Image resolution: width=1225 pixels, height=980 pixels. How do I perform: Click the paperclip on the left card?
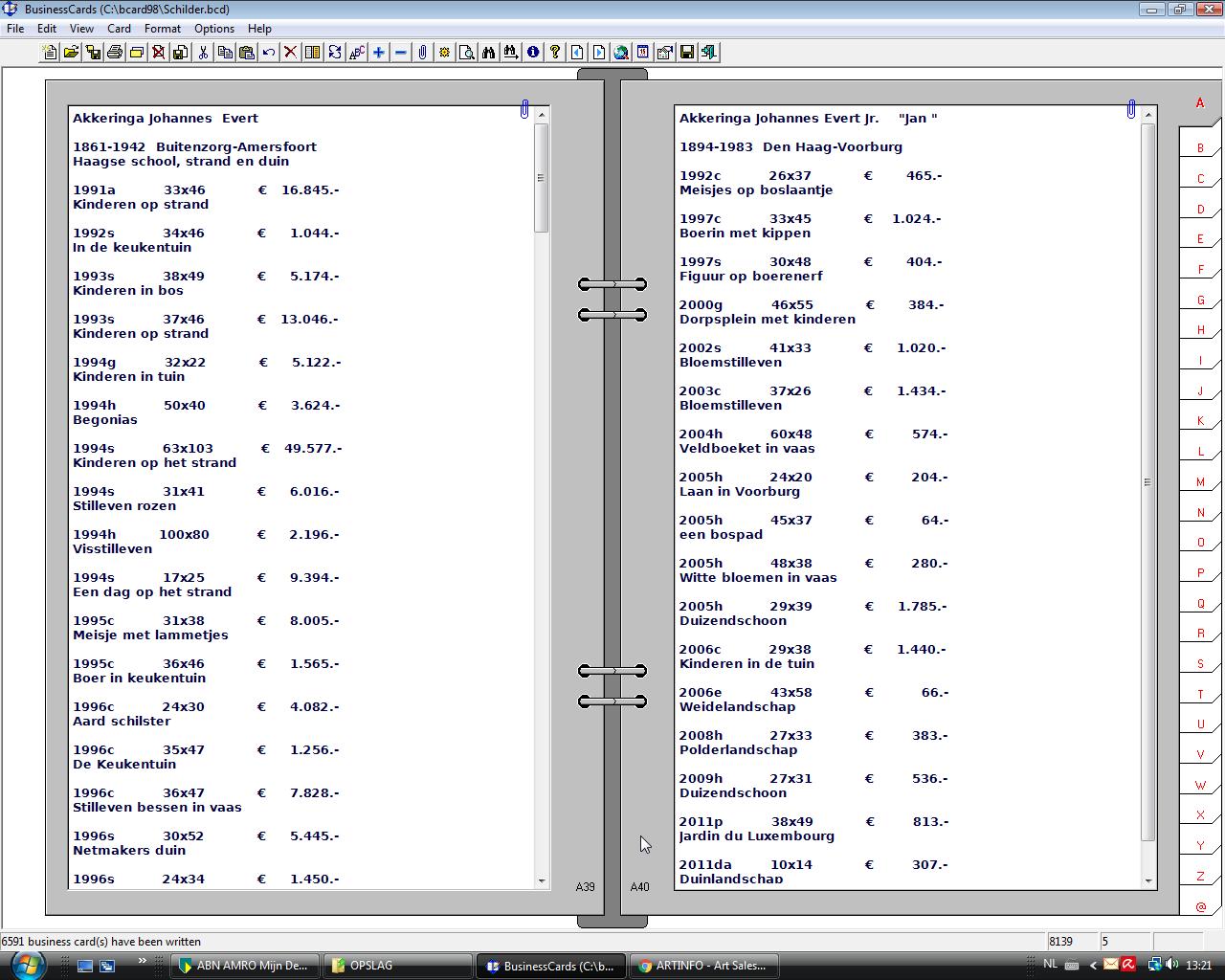tap(524, 109)
